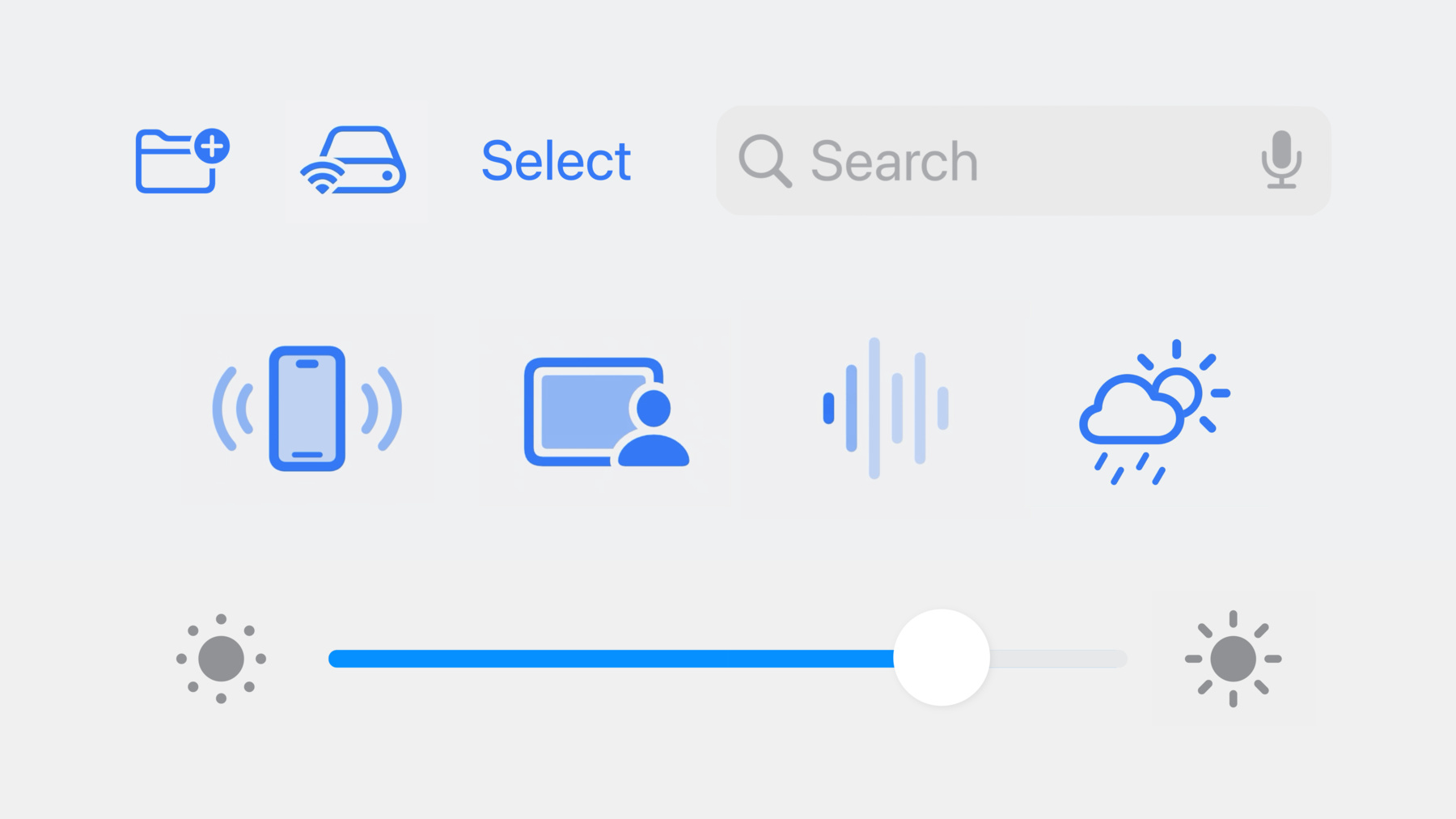Click the gray unfilled end of brightness slider
This screenshot has height=819, width=1456.
[x=1058, y=659]
